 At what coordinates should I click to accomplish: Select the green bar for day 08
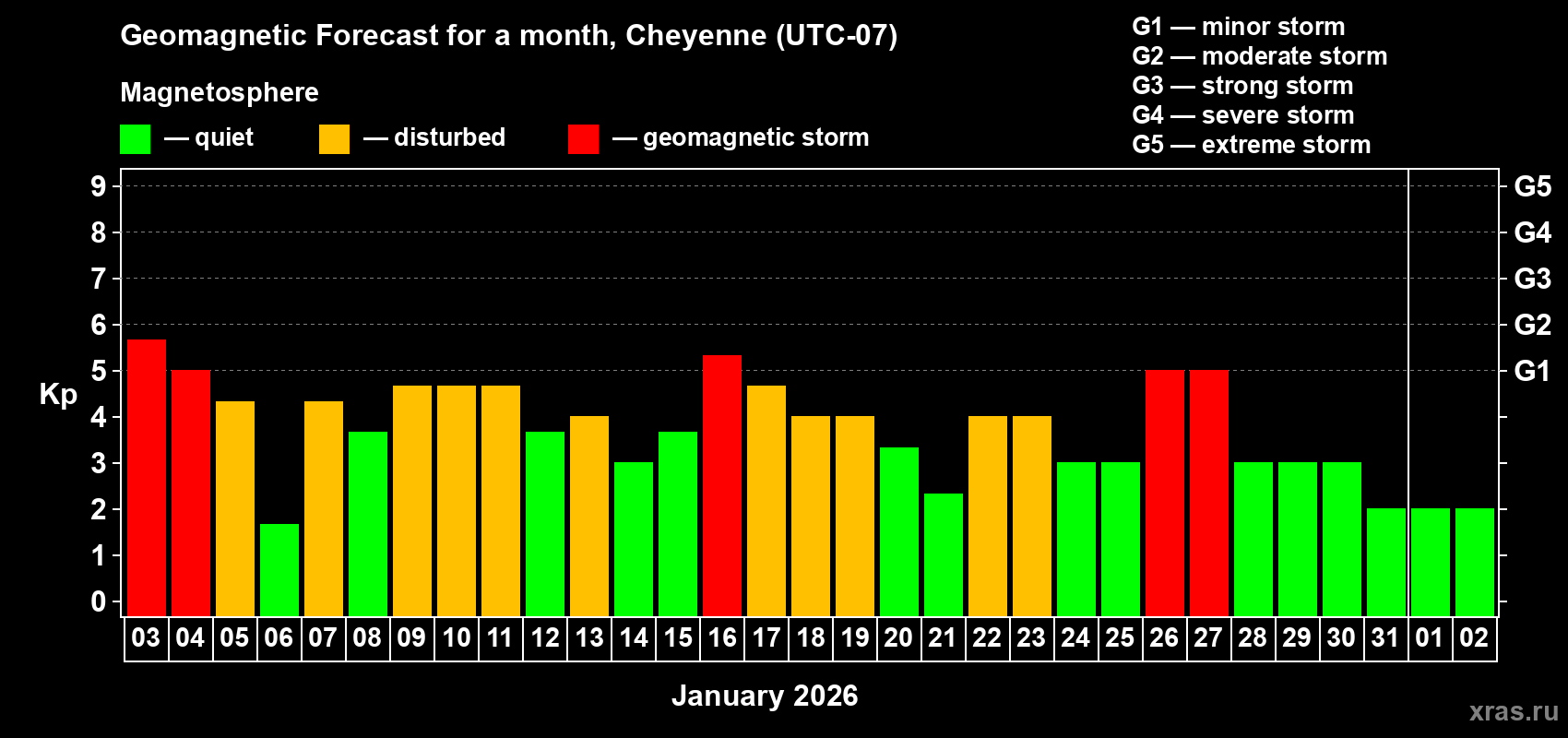click(x=368, y=524)
